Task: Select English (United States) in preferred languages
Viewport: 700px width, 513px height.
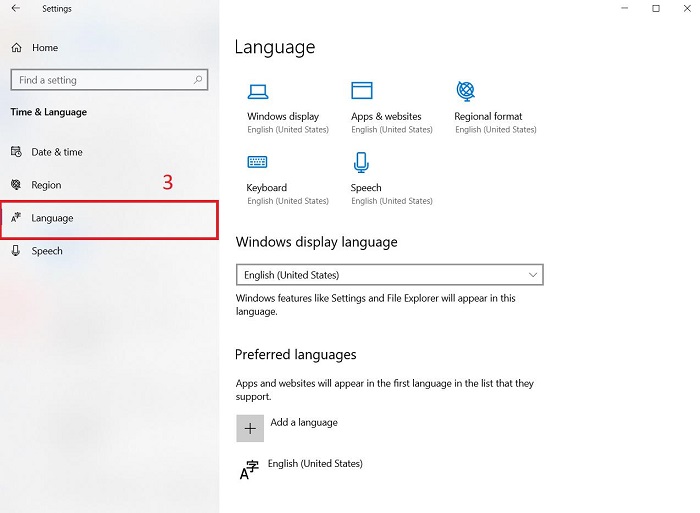Action: [x=315, y=464]
